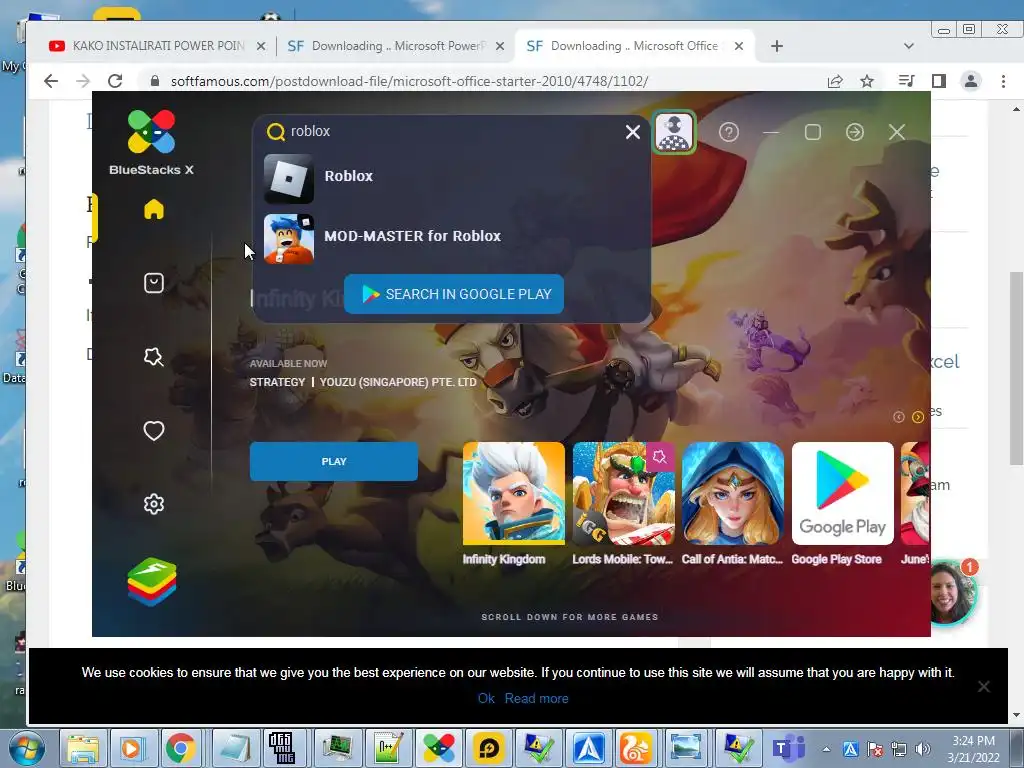Open BlueStacks X taskbar icon

click(438, 748)
